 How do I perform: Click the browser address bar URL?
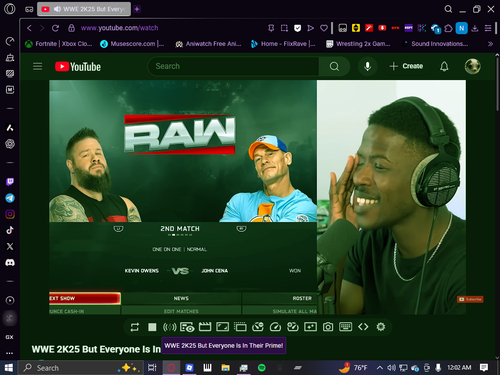[119, 28]
